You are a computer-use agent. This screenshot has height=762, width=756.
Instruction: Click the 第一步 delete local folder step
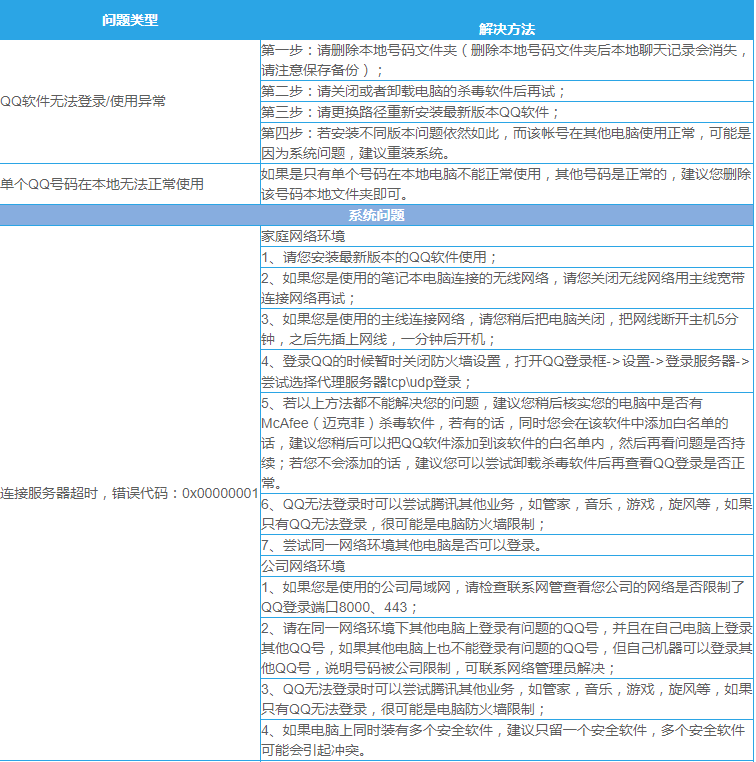[x=507, y=60]
